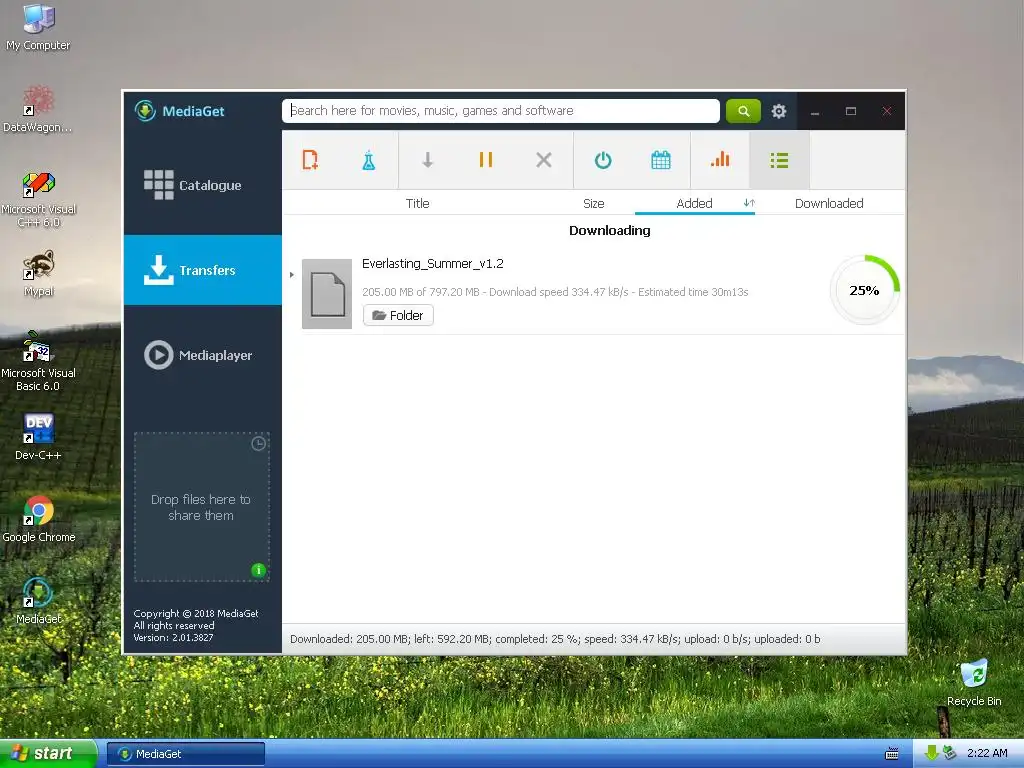Select the Microsoft Visual Basic 6.0 shortcut
Viewport: 1024px width, 768px height.
(x=39, y=361)
